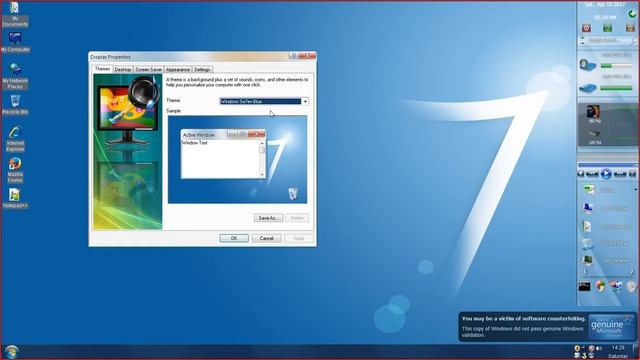Click the scrollbar in the sample Active Window
The height and width of the screenshot is (360, 640).
coord(262,159)
